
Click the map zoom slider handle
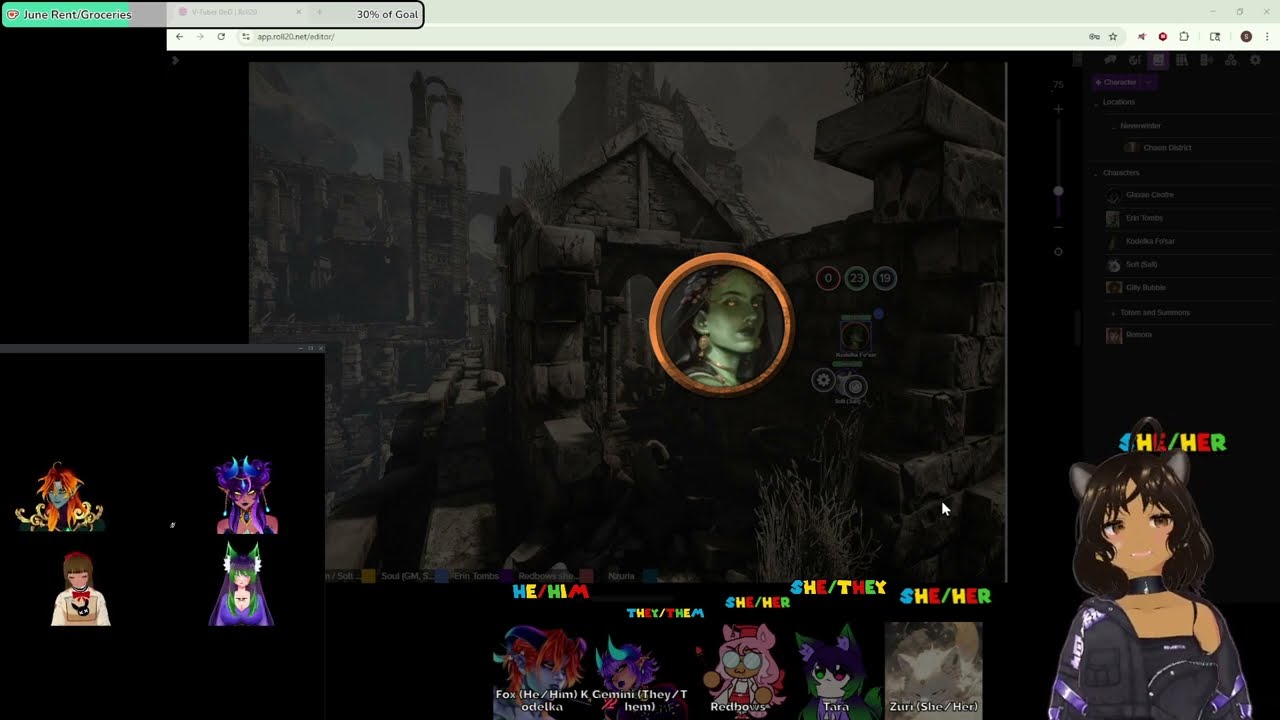tap(1058, 191)
